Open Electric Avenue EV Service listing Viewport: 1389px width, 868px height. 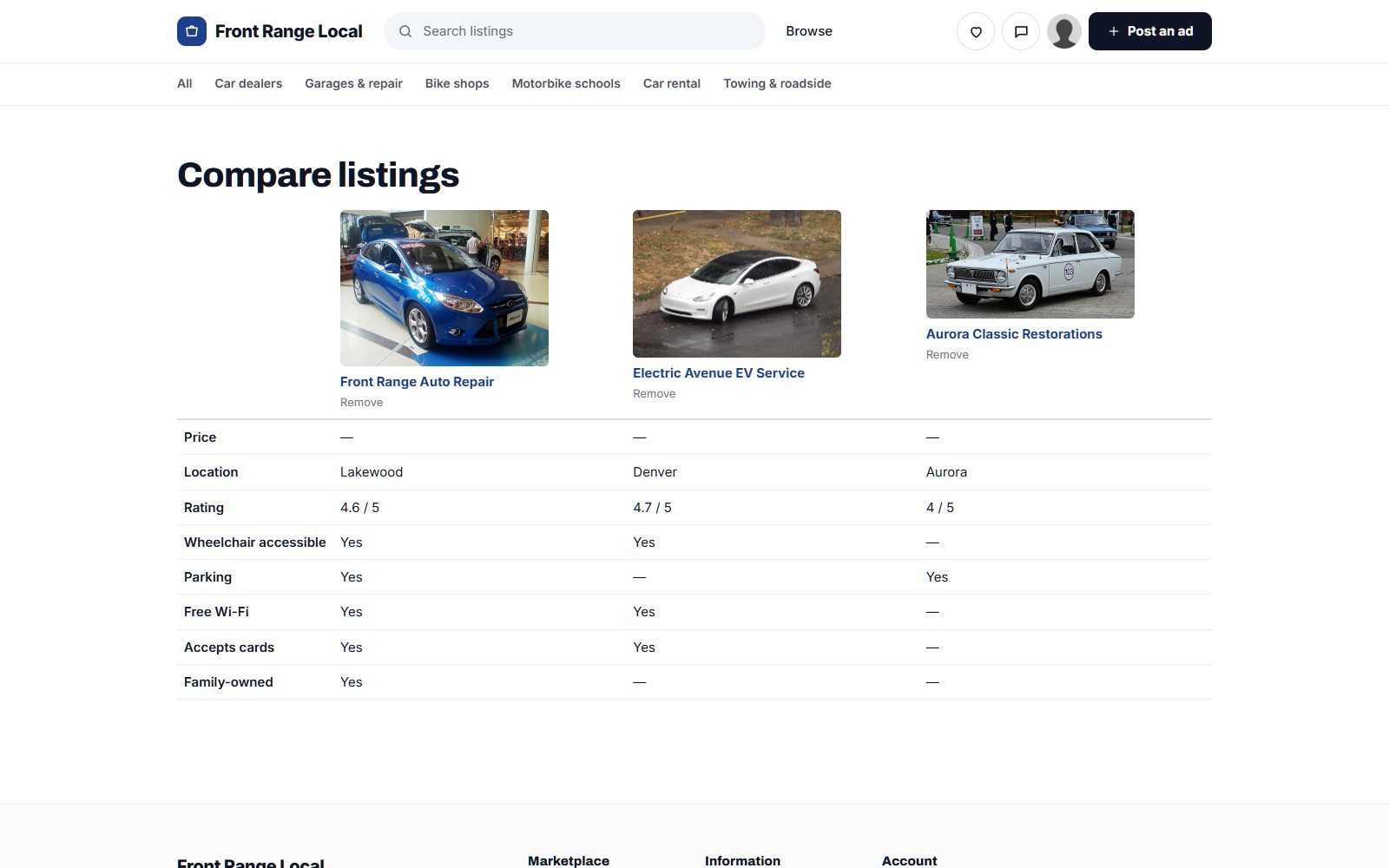[719, 373]
